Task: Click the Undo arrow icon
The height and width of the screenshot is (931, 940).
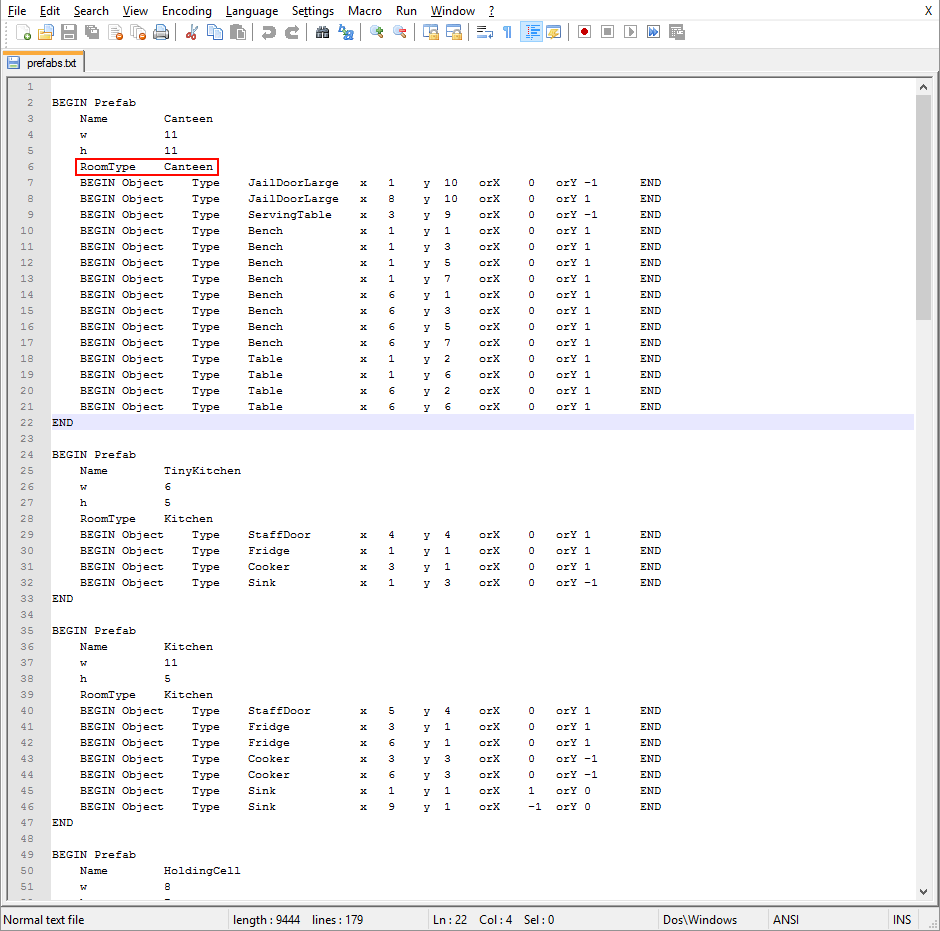Action: point(269,32)
